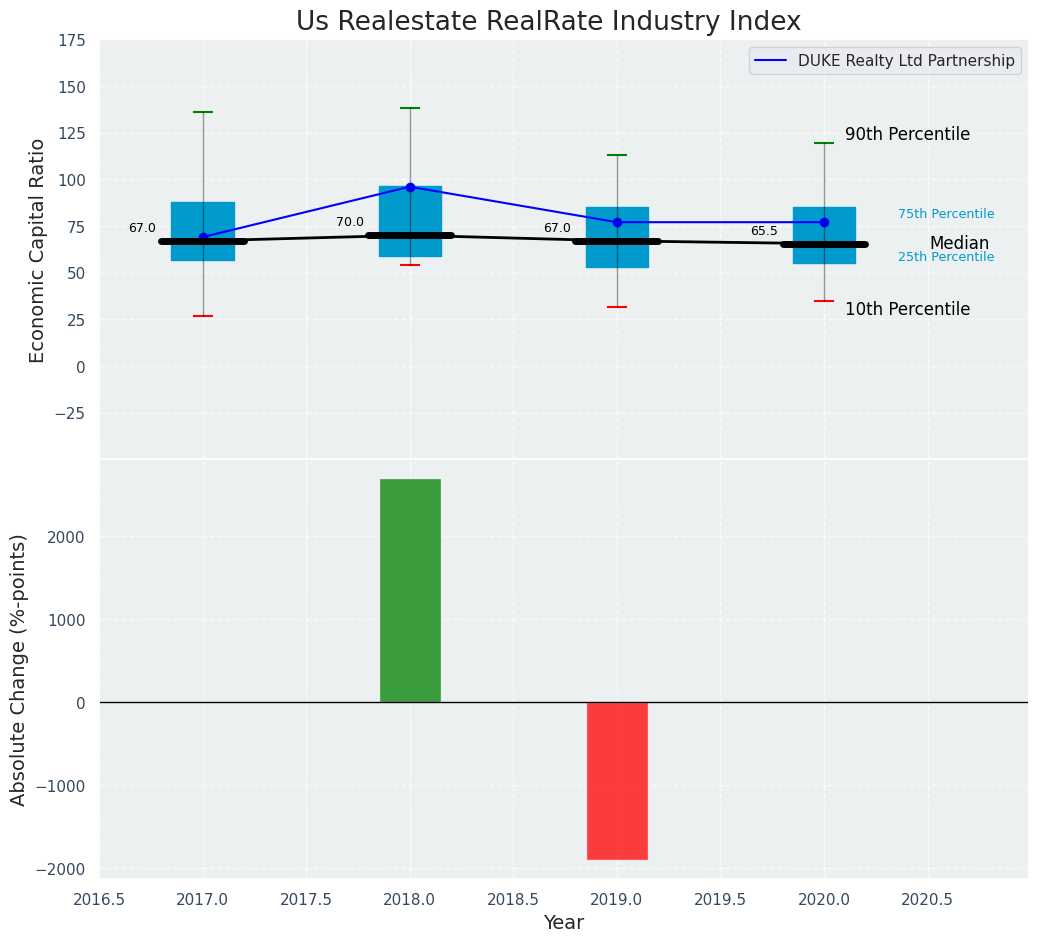Click the green bar for 2018
The height and width of the screenshot is (942, 1039).
[x=410, y=590]
